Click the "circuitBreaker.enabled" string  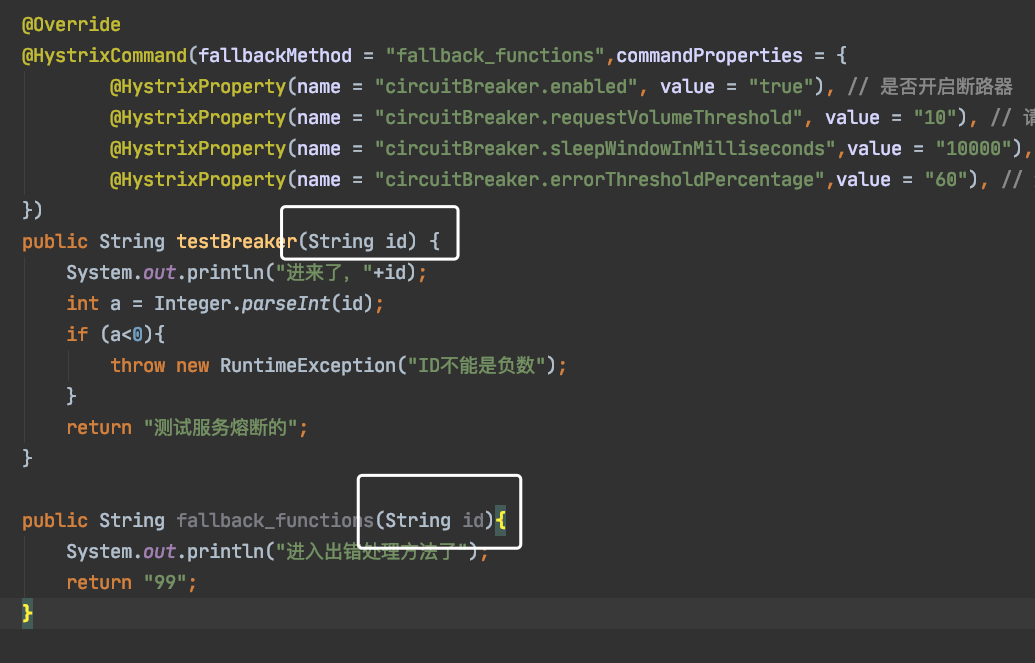point(506,87)
